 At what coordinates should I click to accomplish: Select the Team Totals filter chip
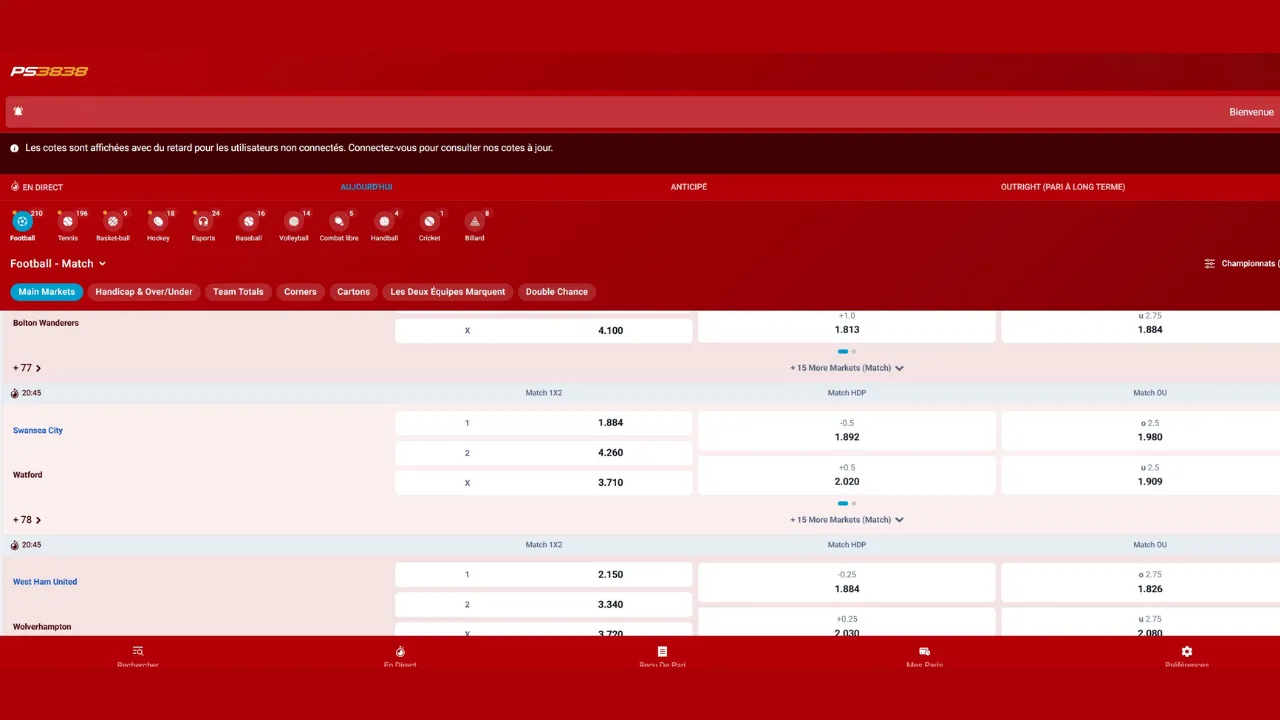[238, 292]
